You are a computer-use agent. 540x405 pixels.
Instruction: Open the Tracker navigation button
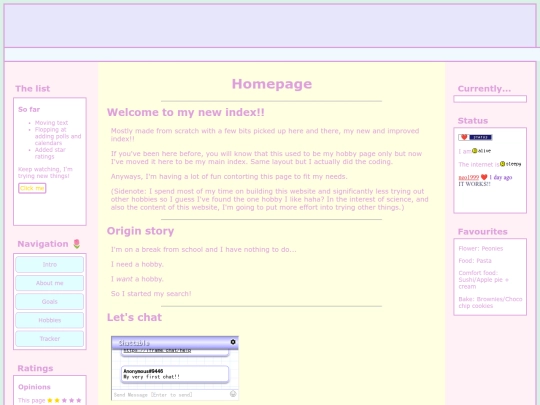pyautogui.click(x=50, y=339)
